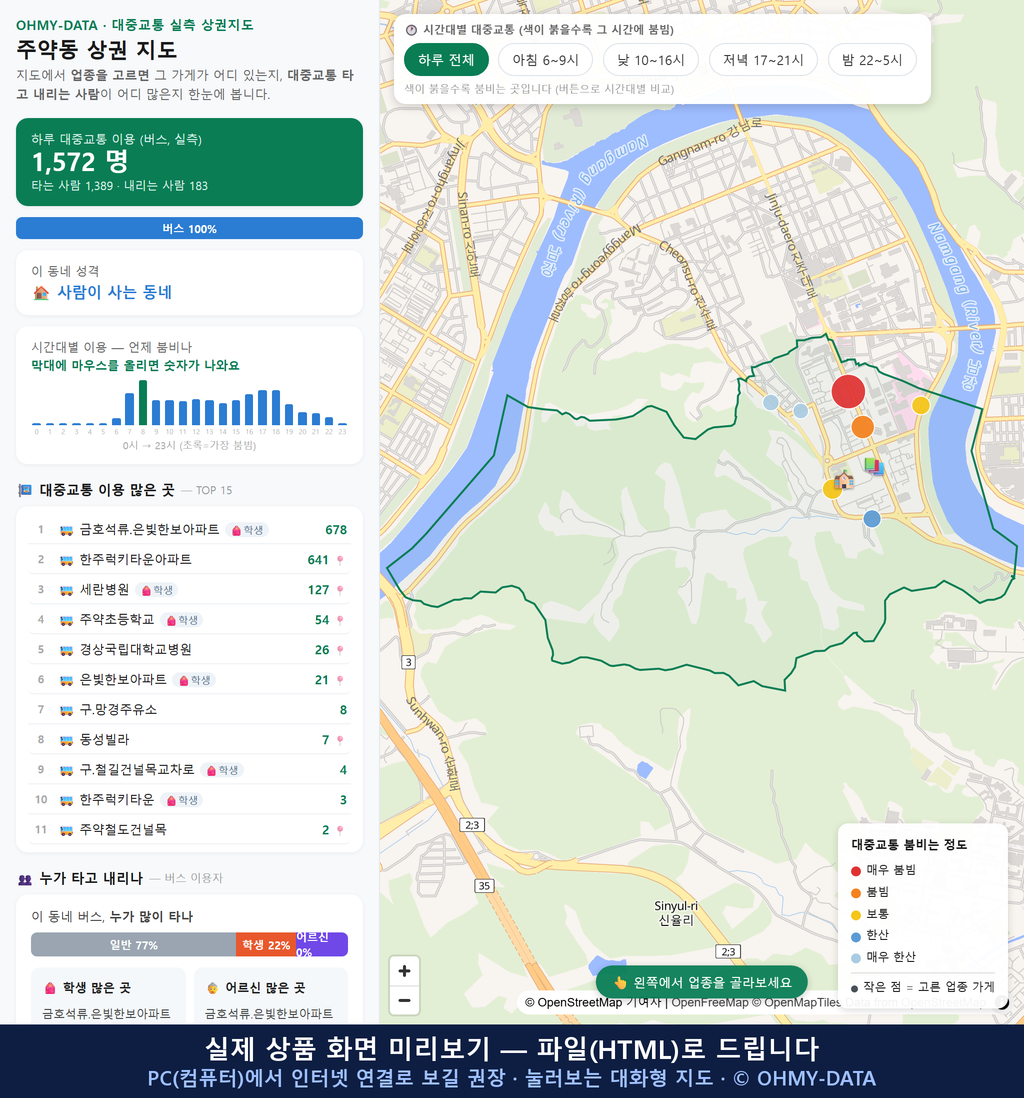Open the OpenStreetMap attribution link
1024x1098 pixels.
click(x=573, y=1002)
